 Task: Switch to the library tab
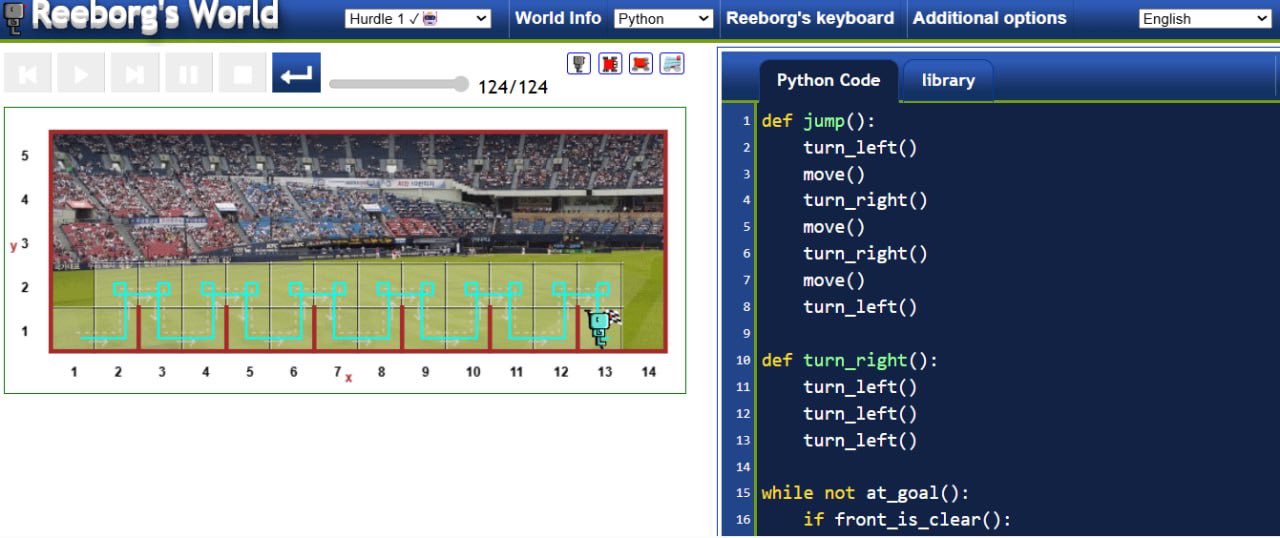(948, 81)
